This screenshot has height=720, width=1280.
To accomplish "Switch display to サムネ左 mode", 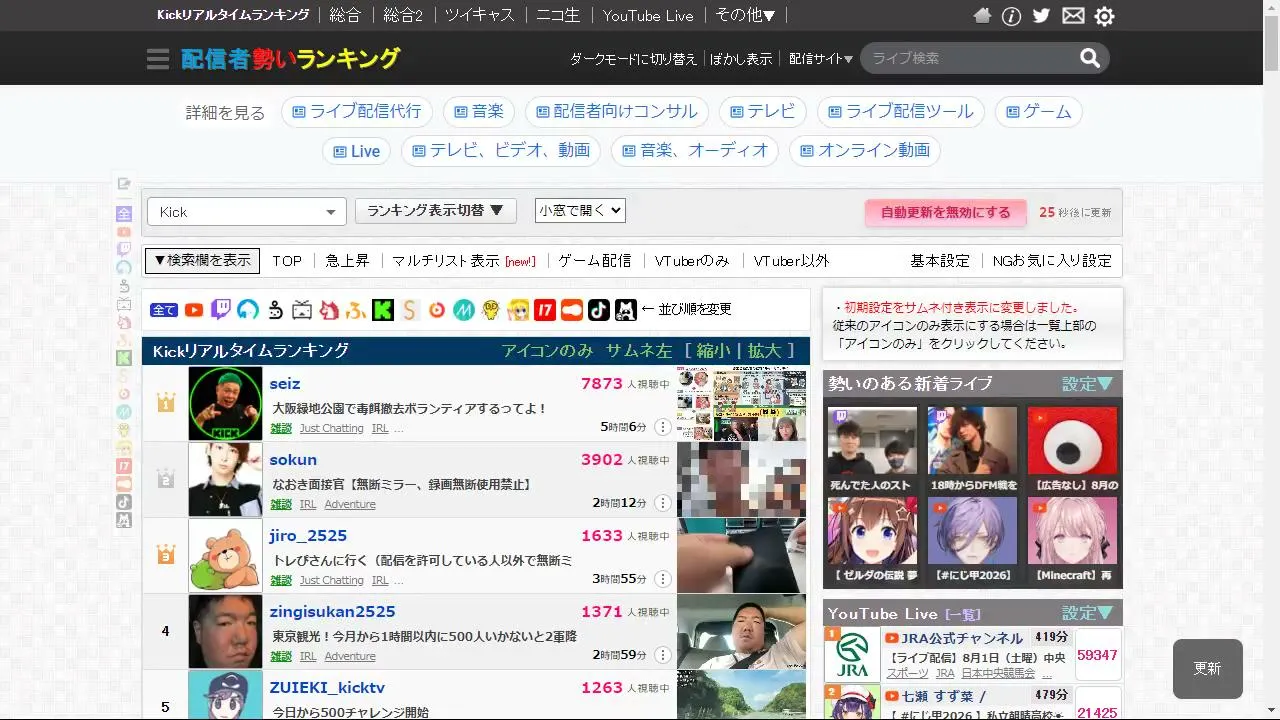I will (639, 351).
